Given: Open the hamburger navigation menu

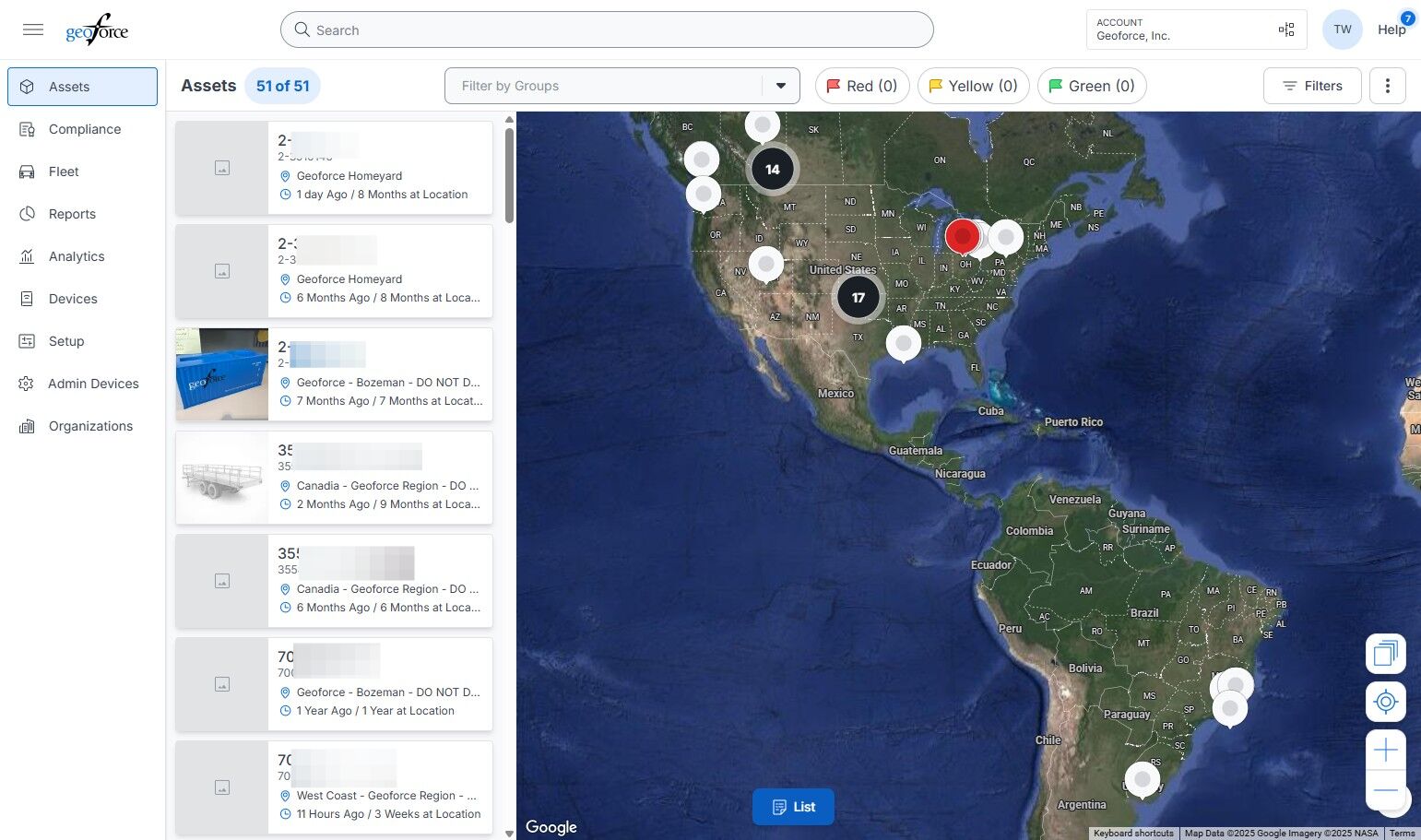Looking at the screenshot, I should click(x=33, y=30).
